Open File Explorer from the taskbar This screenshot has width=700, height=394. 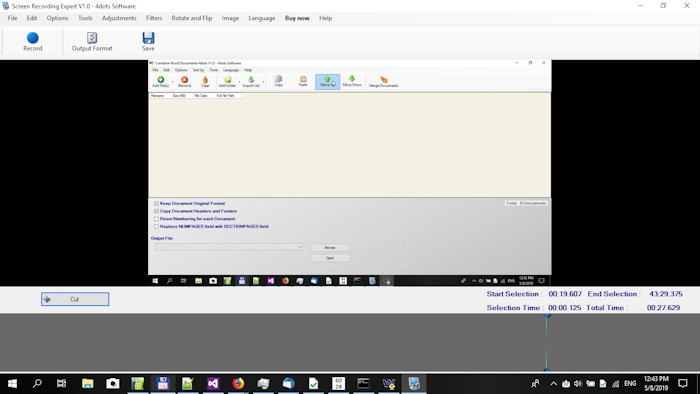click(88, 383)
